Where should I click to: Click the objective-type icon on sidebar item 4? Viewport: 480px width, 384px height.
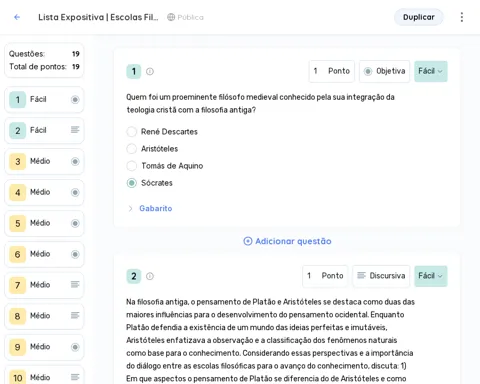point(75,192)
